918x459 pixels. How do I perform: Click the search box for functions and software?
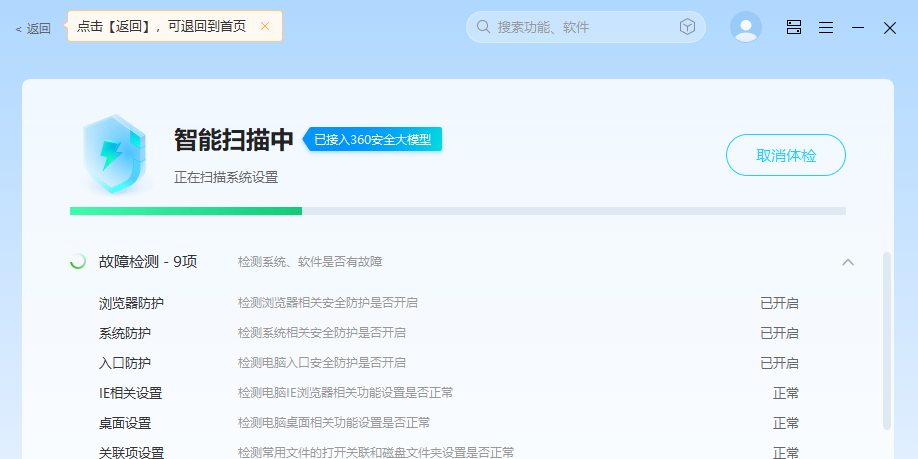580,27
